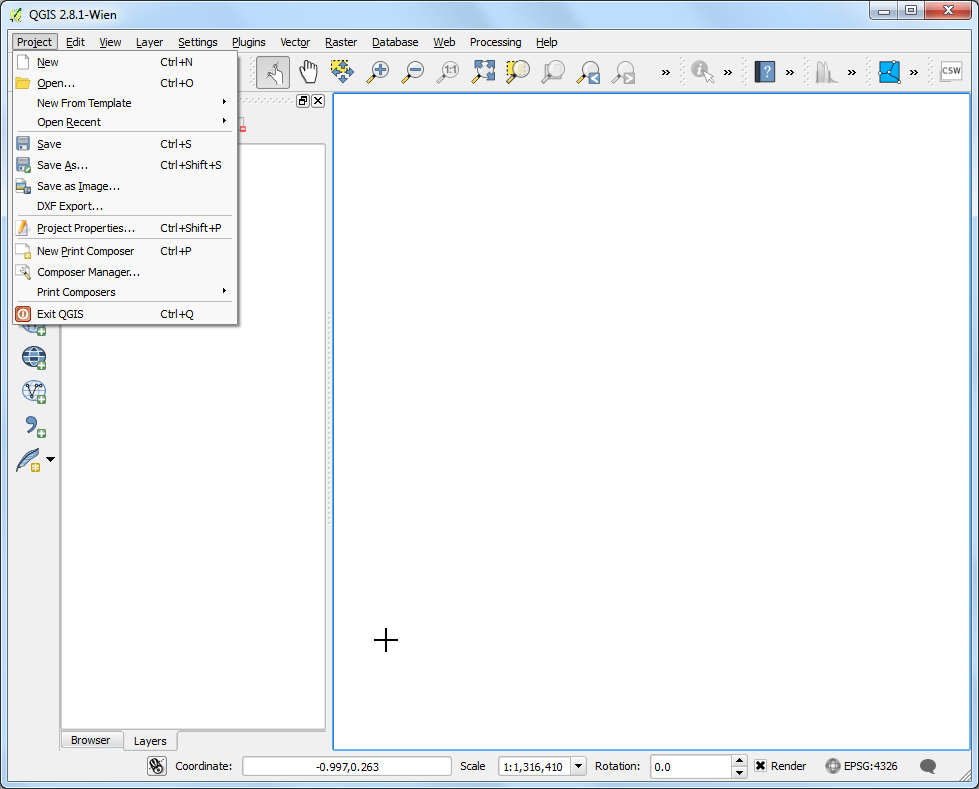Viewport: 979px width, 789px height.
Task: Open the Processing menu
Action: (x=495, y=42)
